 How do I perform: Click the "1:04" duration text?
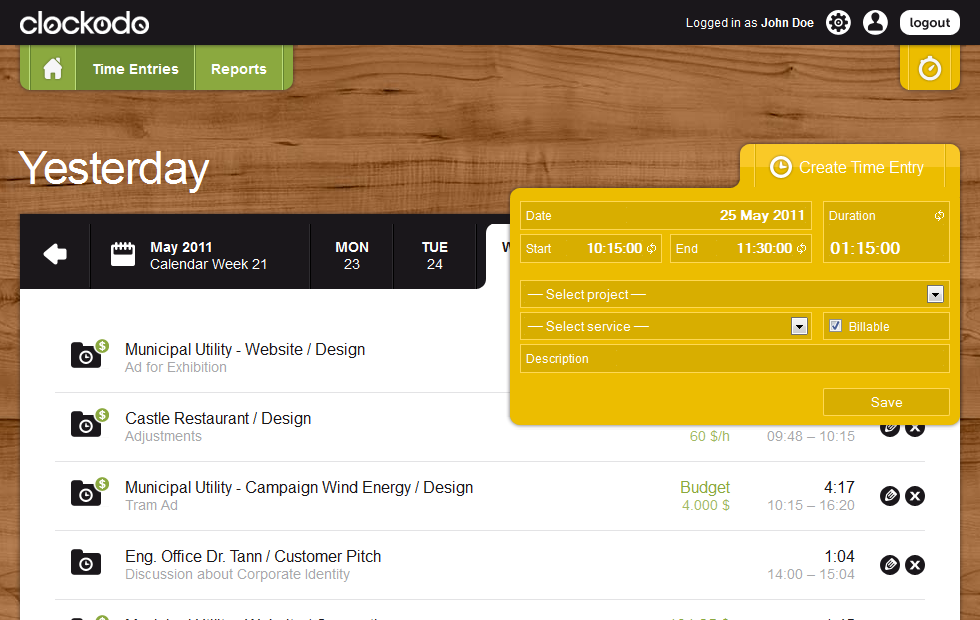point(839,556)
